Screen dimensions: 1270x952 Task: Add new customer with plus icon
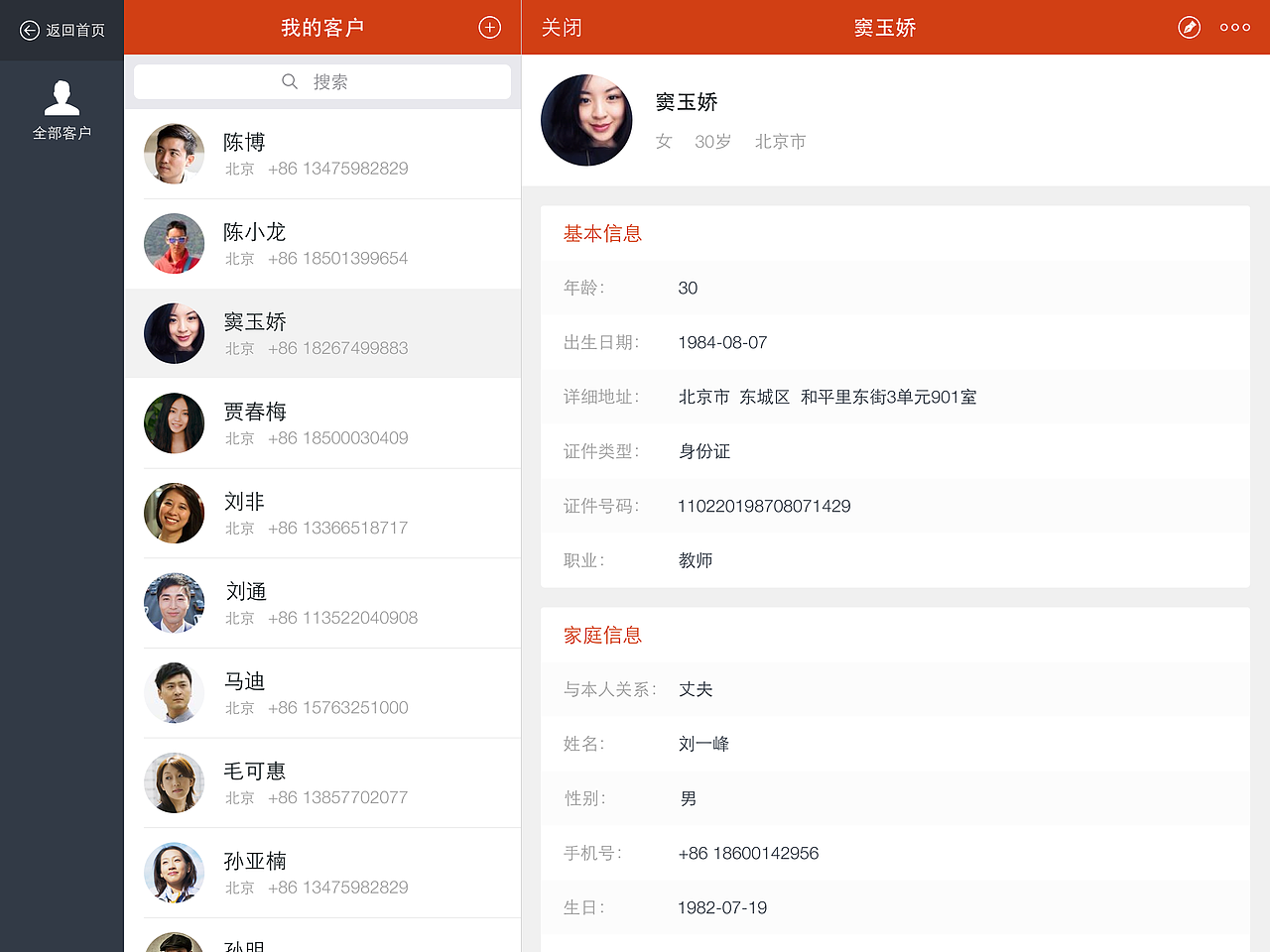[x=489, y=28]
